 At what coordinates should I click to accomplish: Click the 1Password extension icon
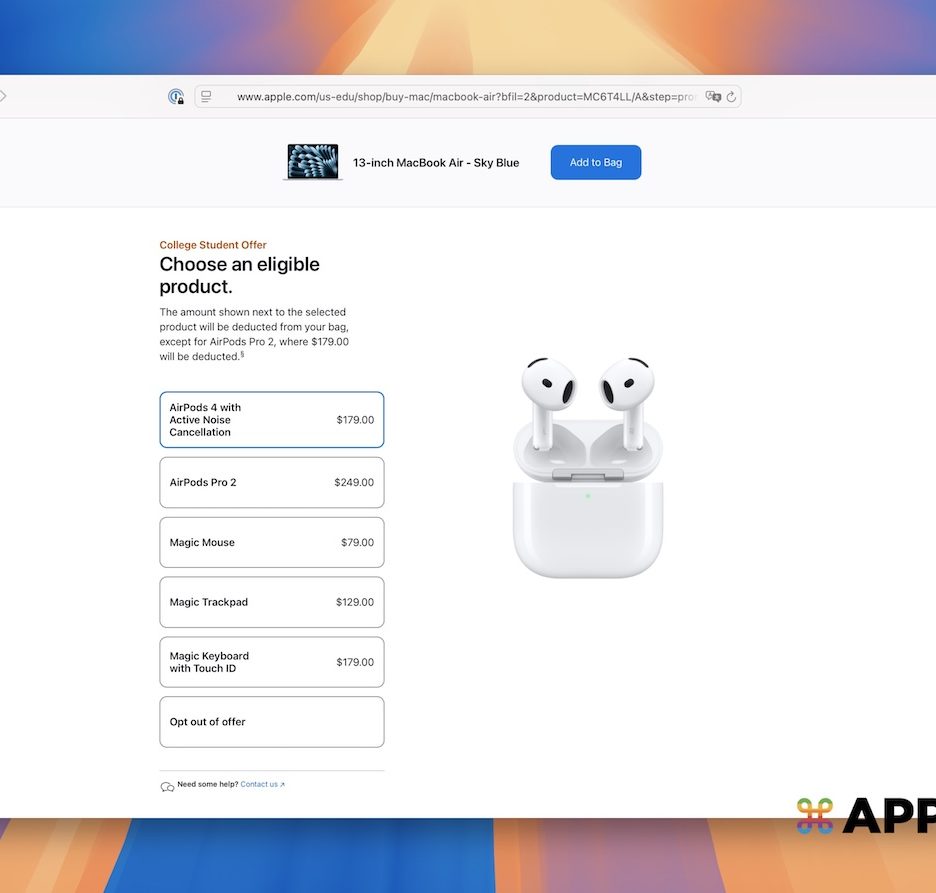click(176, 97)
